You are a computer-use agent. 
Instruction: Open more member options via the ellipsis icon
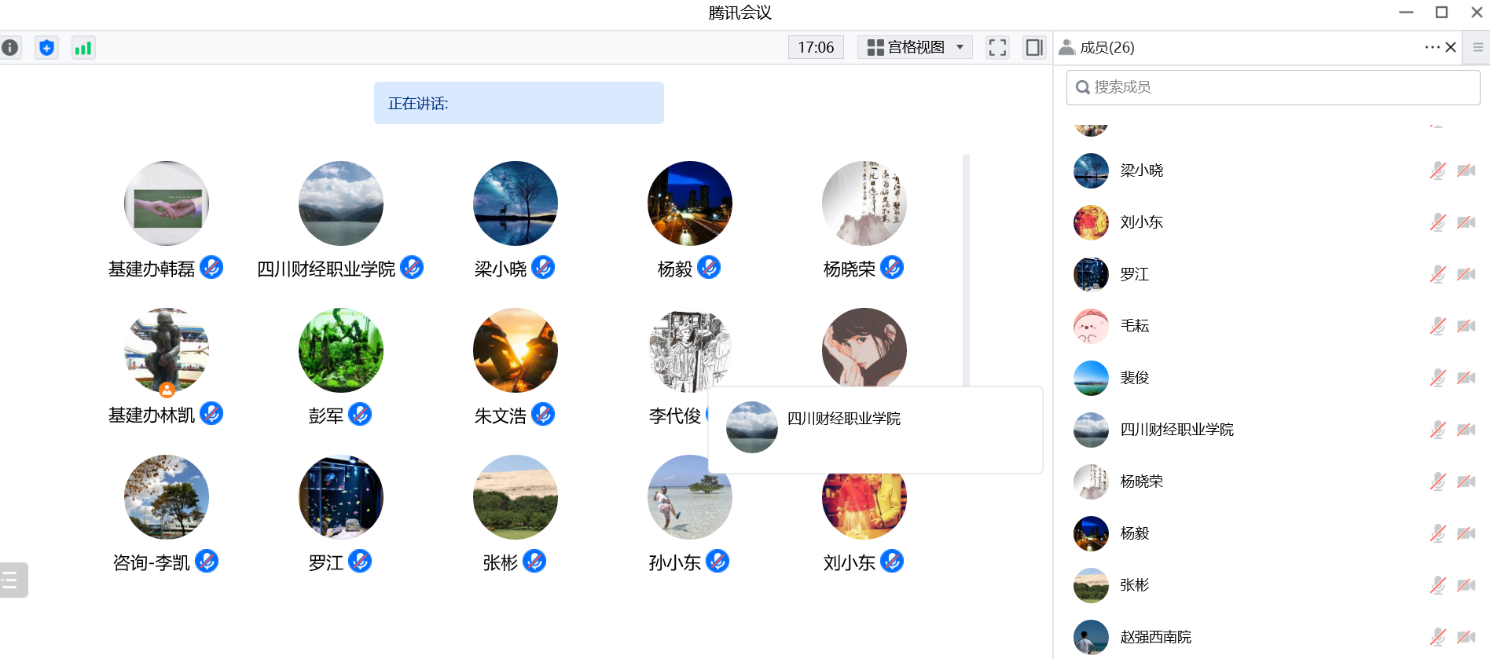point(1432,47)
